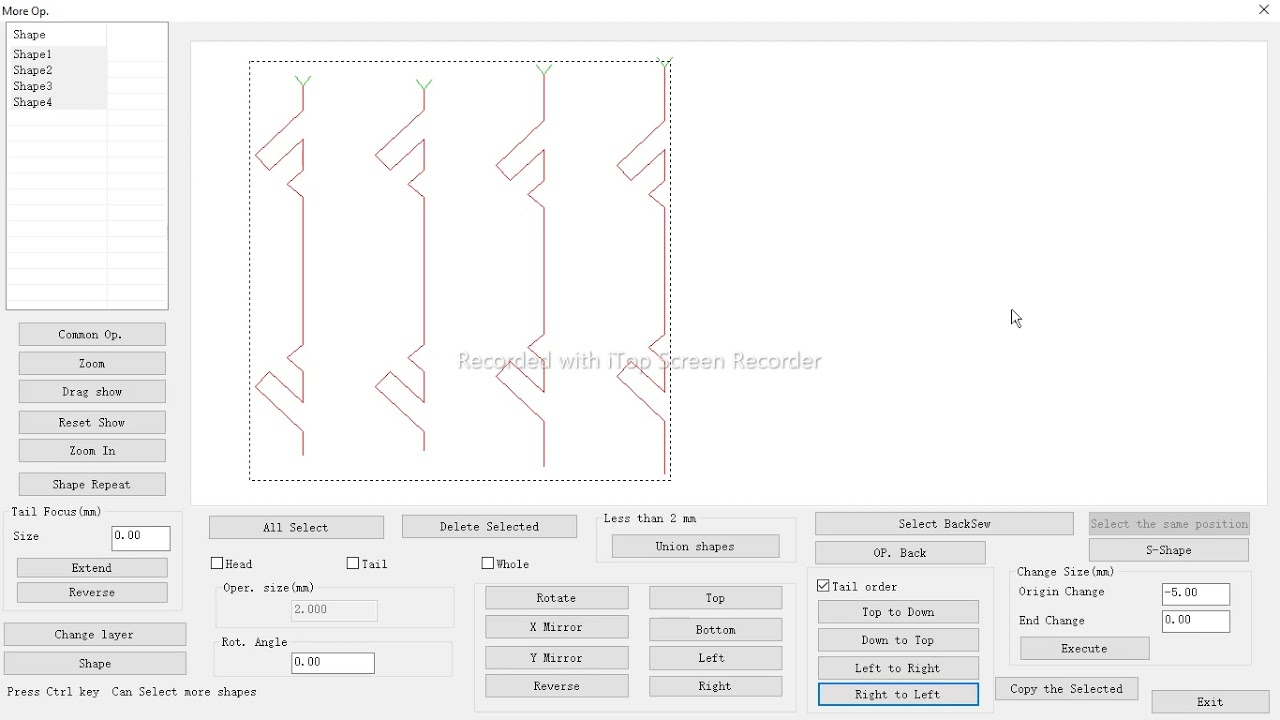Activate Drag show mode

point(92,392)
